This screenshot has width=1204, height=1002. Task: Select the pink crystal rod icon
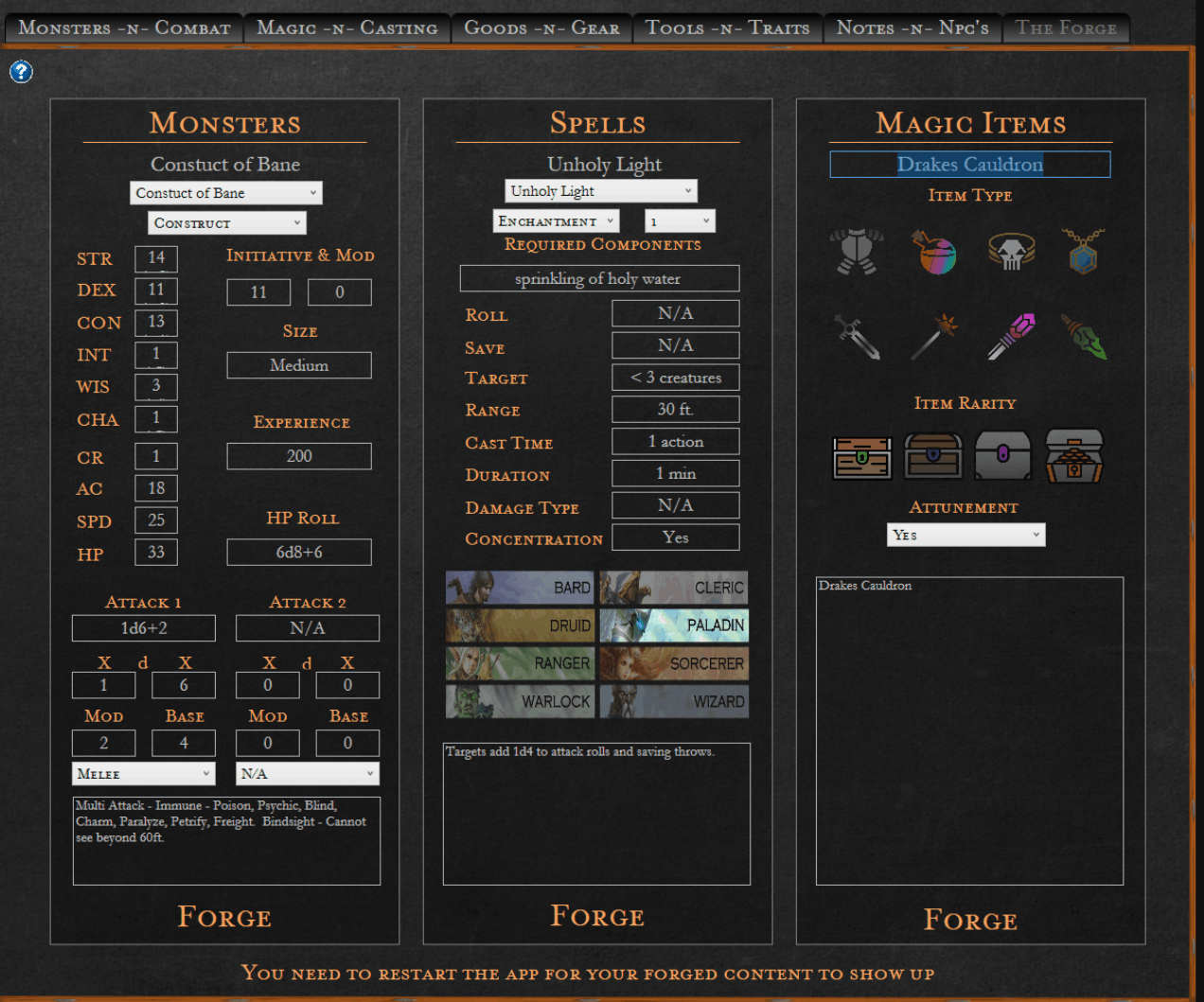tap(1011, 337)
